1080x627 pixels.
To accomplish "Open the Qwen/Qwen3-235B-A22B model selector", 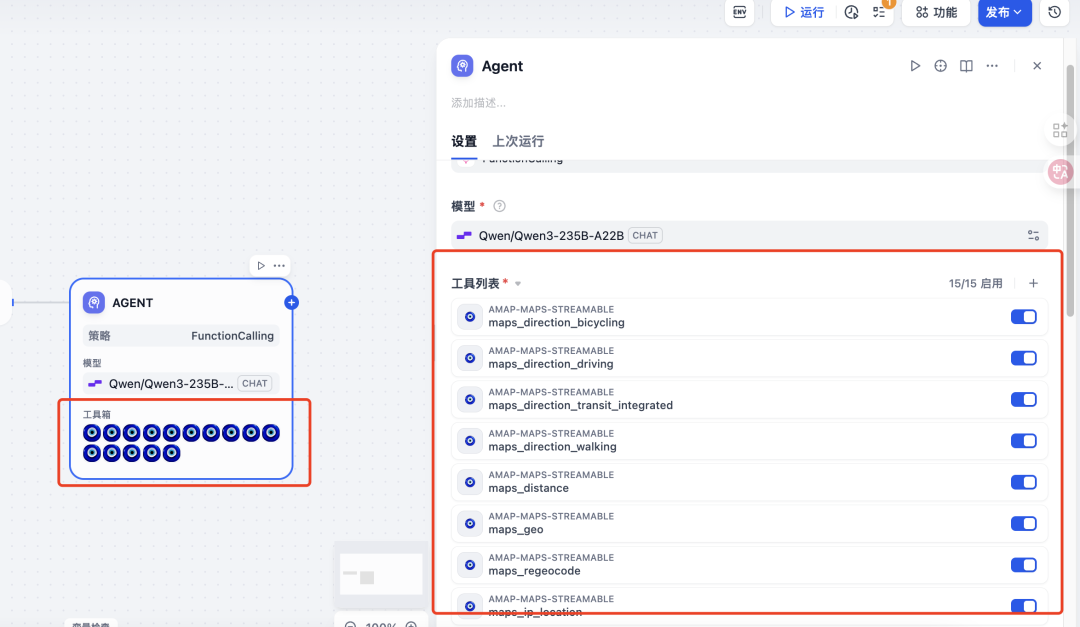I will pyautogui.click(x=749, y=236).
